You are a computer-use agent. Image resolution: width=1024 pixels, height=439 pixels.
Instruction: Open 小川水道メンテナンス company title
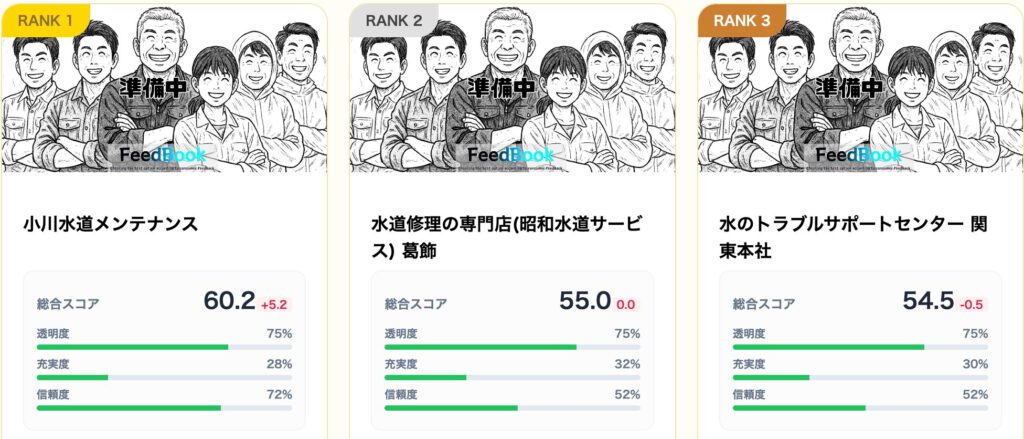pos(110,224)
